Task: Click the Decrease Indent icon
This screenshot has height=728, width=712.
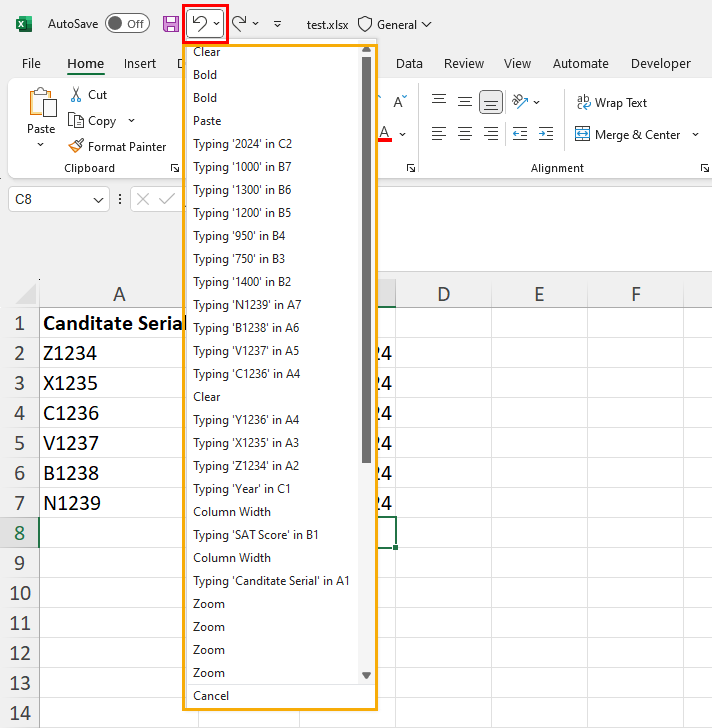Action: pyautogui.click(x=520, y=134)
